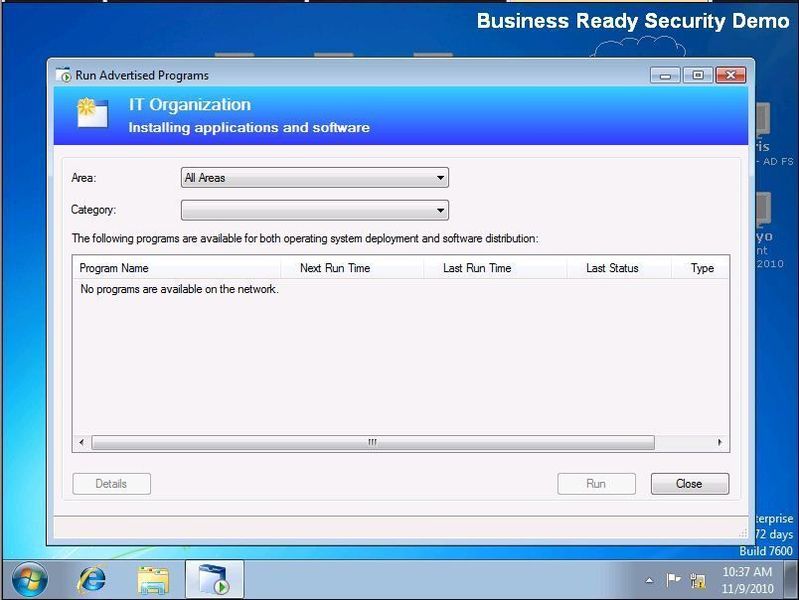Click the network status tray icon
Image resolution: width=799 pixels, height=600 pixels.
point(698,580)
